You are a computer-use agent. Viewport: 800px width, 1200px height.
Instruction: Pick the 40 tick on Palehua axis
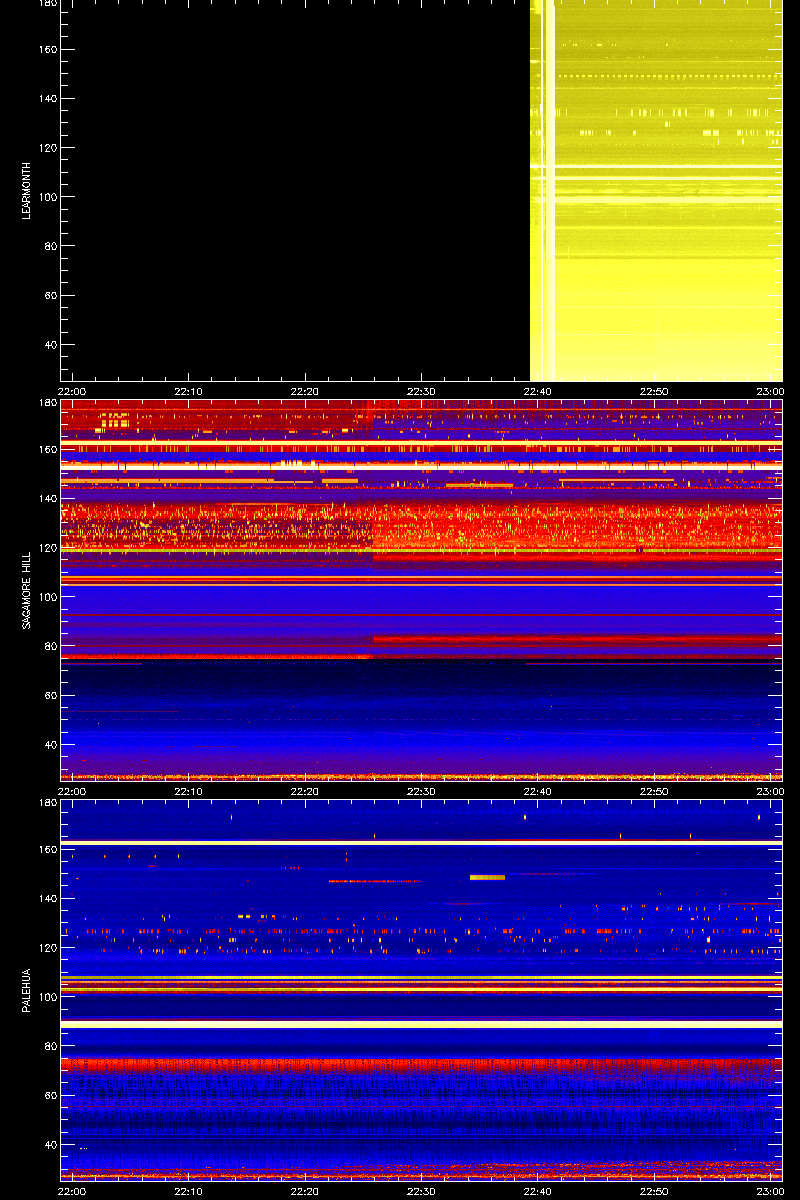[51, 1145]
